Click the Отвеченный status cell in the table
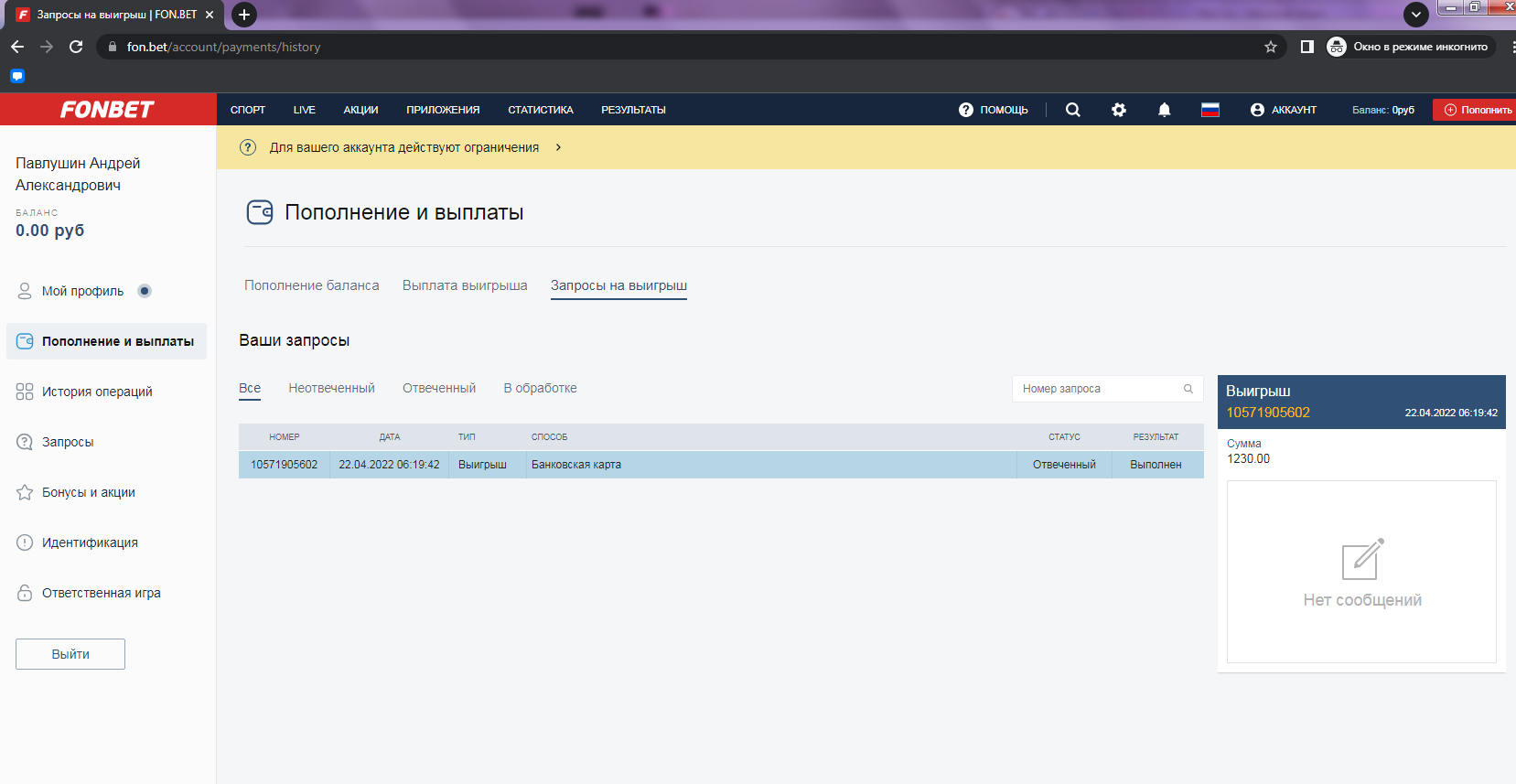 (x=1064, y=465)
